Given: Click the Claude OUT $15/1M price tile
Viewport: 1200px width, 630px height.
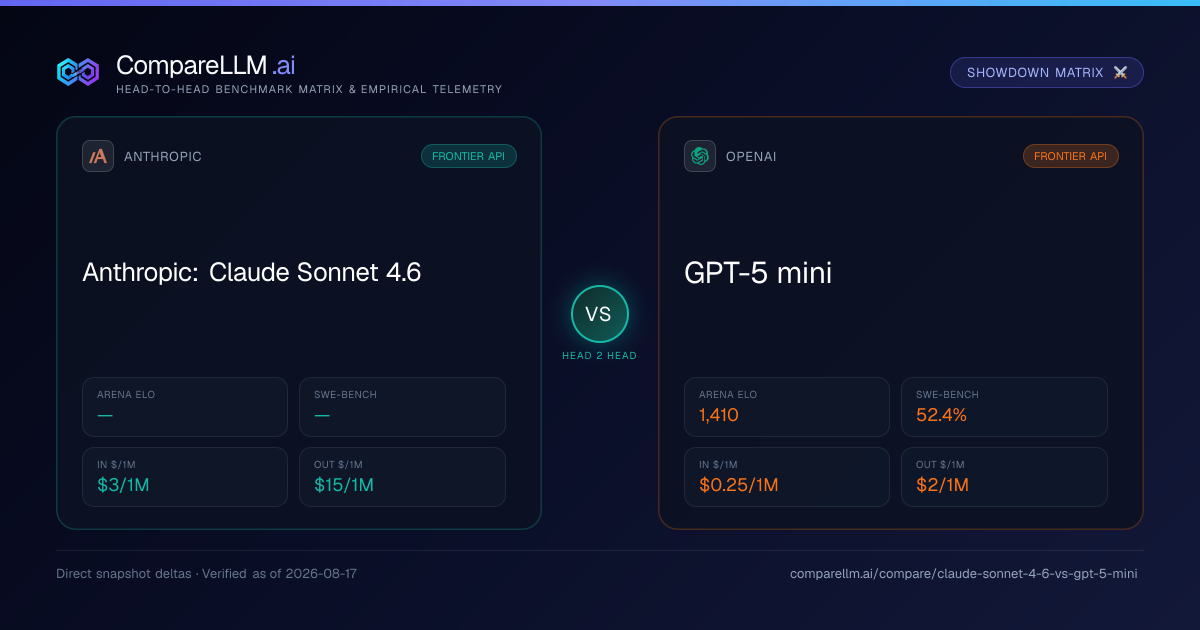Looking at the screenshot, I should pyautogui.click(x=402, y=477).
